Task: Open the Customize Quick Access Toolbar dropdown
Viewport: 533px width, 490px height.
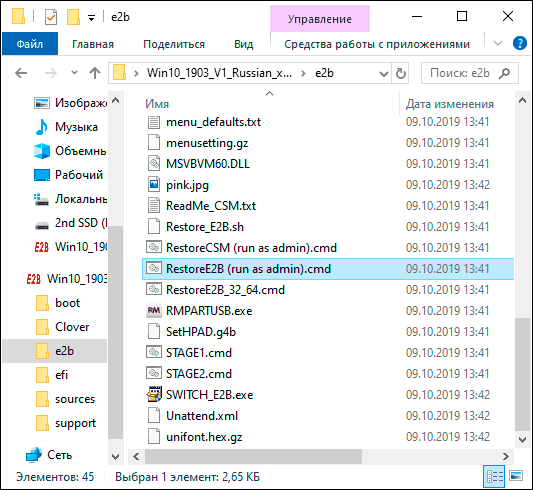Action: point(91,18)
